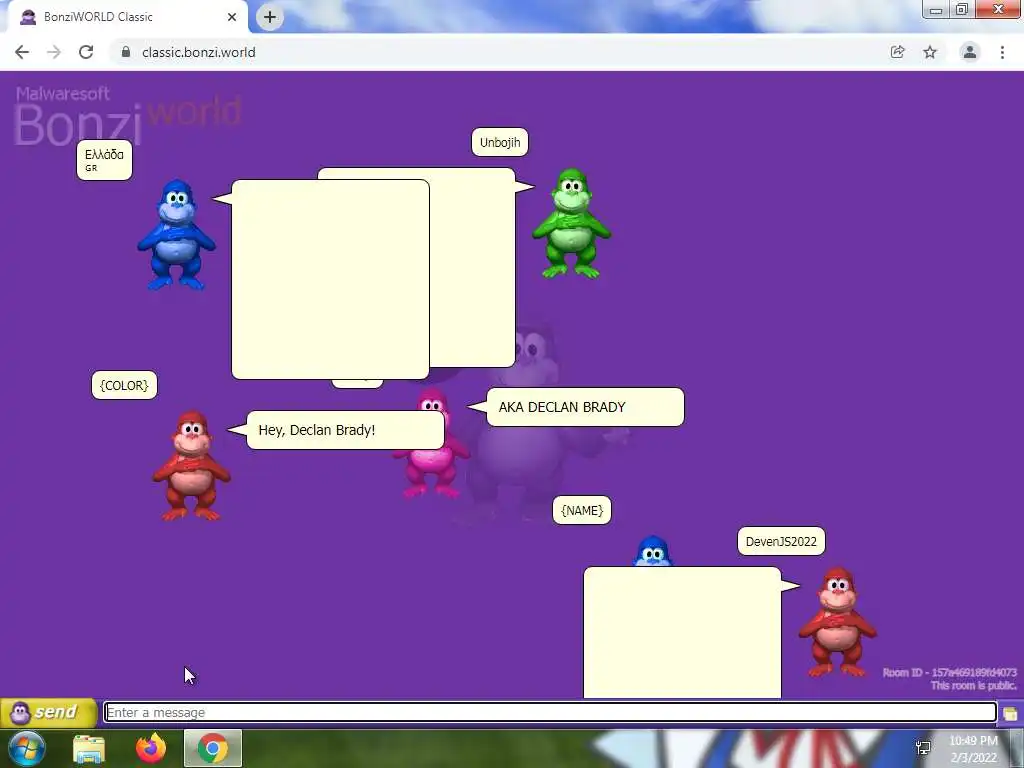Viewport: 1024px width, 768px height.
Task: Click the Unbojih name tag
Action: tap(500, 142)
